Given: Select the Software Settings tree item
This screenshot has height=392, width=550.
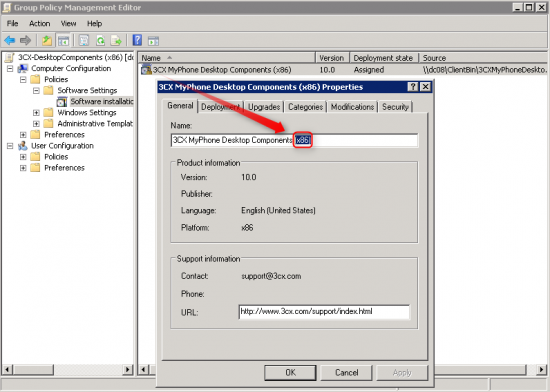Looking at the screenshot, I should (87, 90).
